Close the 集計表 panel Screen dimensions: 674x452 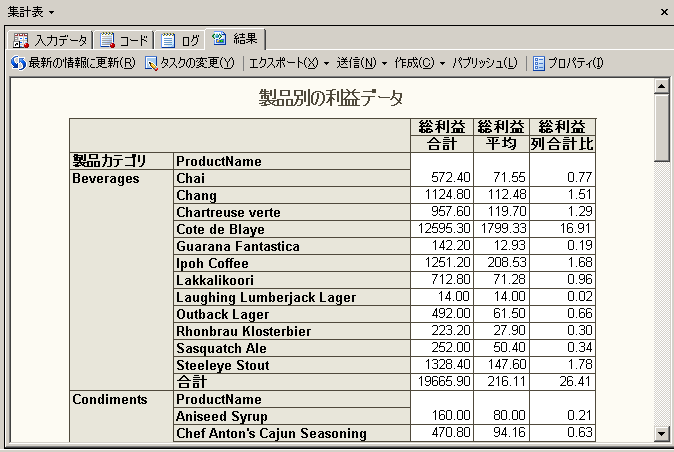point(664,11)
